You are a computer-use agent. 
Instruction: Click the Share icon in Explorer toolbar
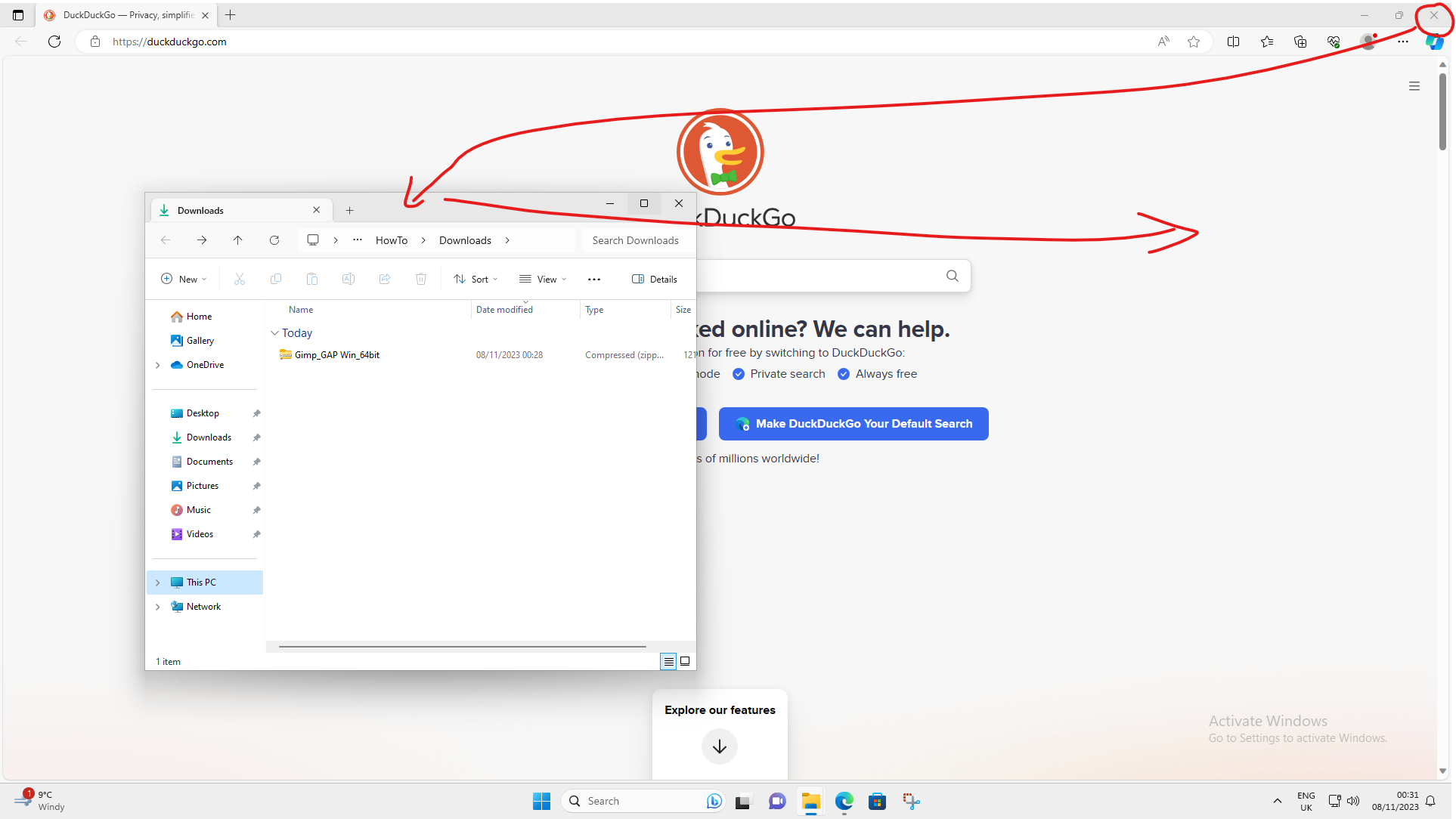tap(385, 279)
